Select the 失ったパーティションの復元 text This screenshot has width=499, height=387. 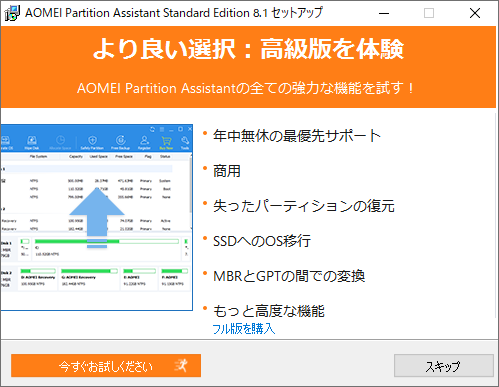coord(304,206)
